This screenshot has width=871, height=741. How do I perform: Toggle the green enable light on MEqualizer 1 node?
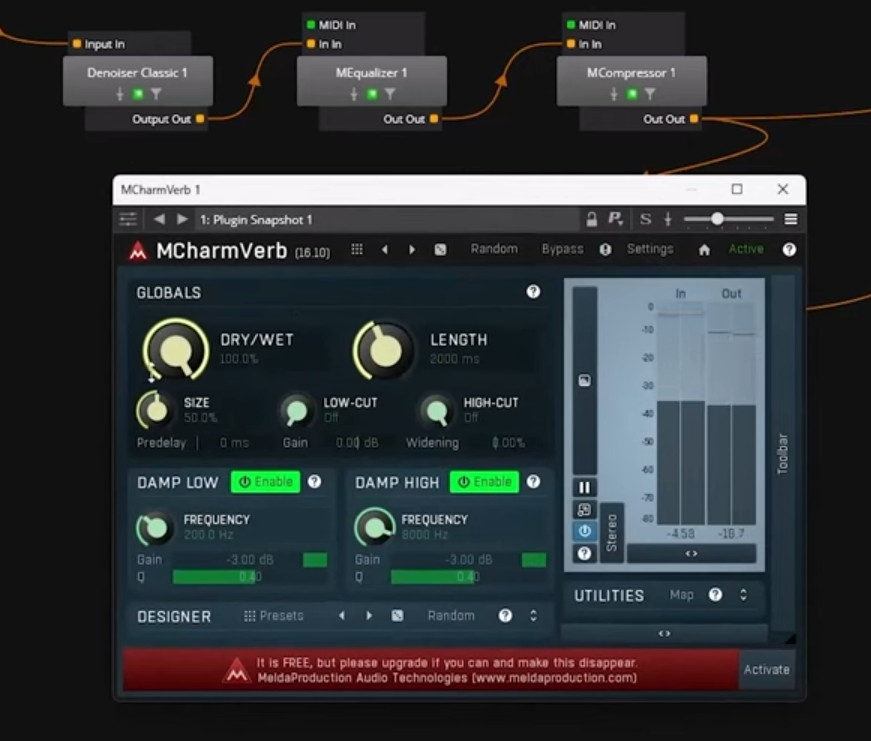click(x=372, y=94)
